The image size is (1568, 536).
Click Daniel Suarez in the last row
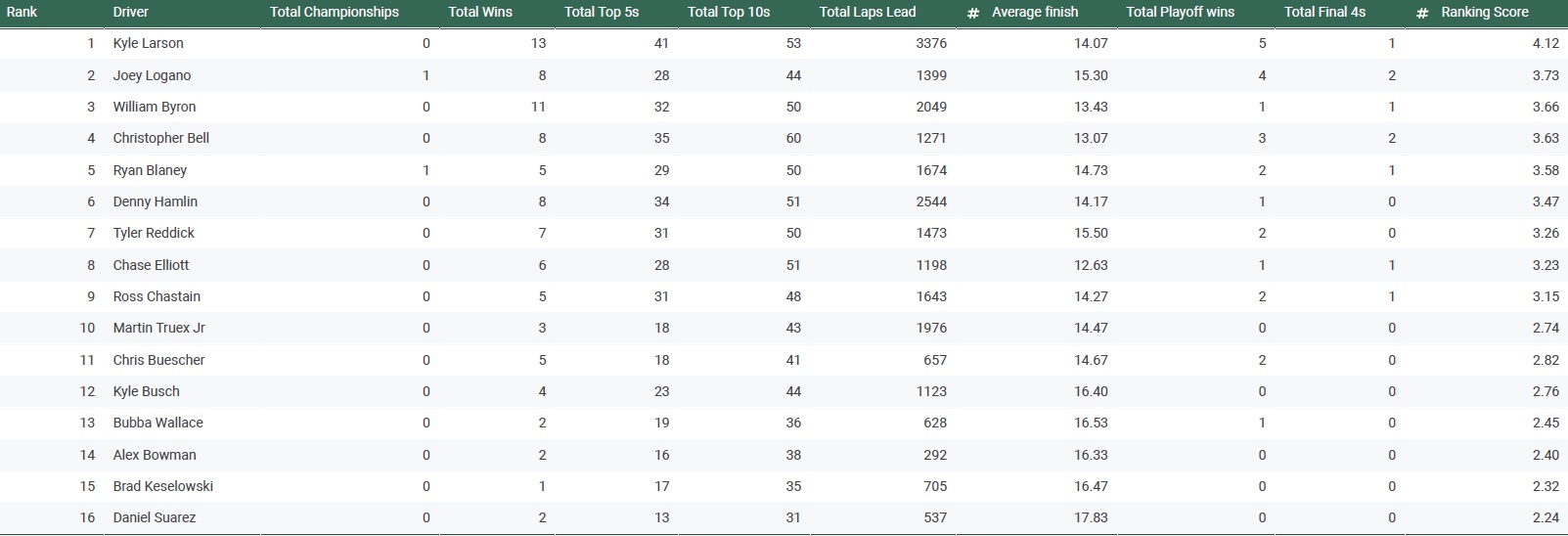(x=154, y=517)
